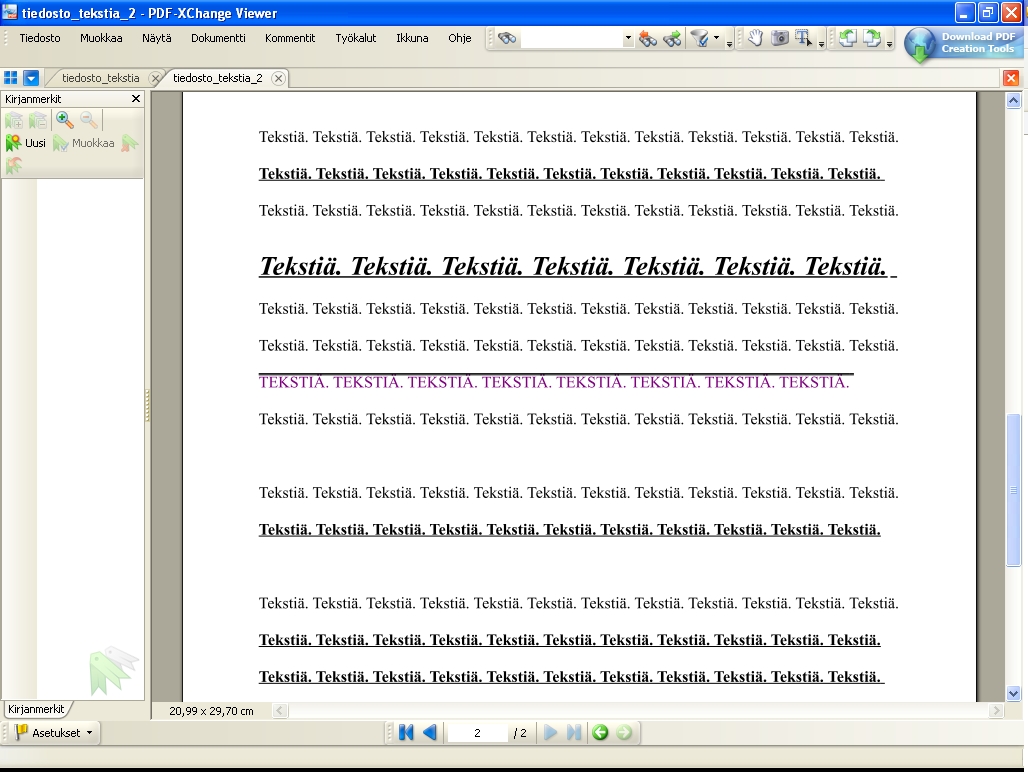Expand the search filter options dropdown
This screenshot has height=772, width=1028.
(717, 39)
